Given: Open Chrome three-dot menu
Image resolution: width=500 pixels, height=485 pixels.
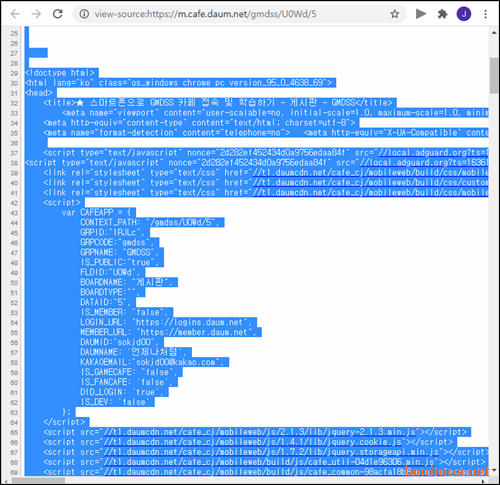Looking at the screenshot, I should point(485,14).
